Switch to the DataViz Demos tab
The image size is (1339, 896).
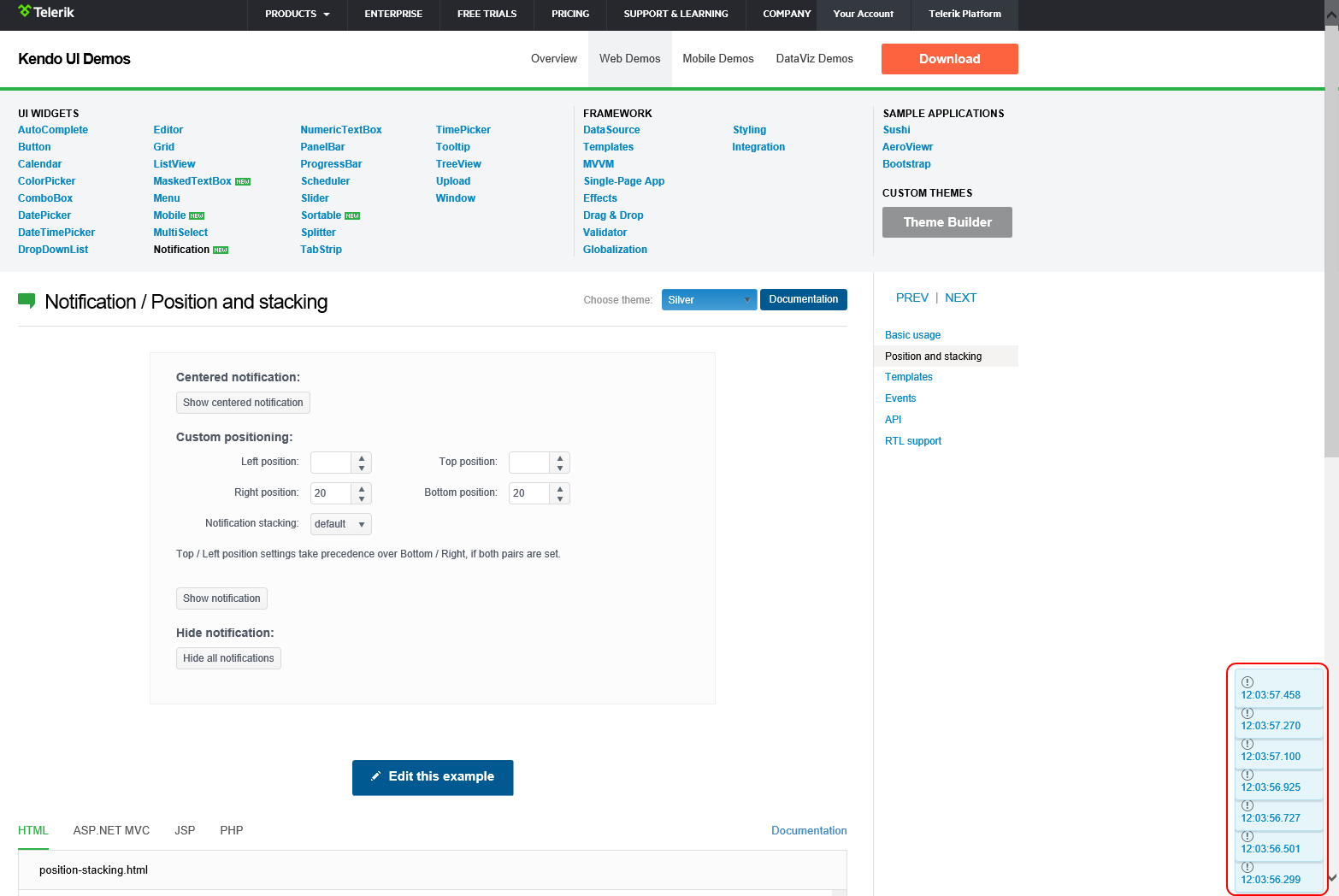click(x=815, y=59)
